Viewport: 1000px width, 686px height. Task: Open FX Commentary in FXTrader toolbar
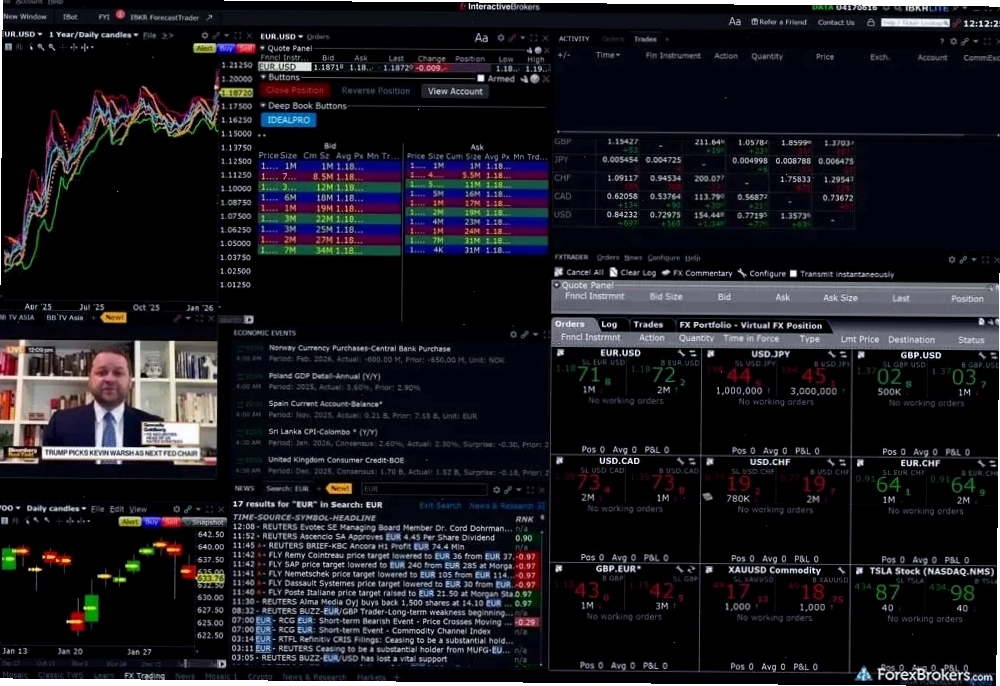(x=696, y=273)
